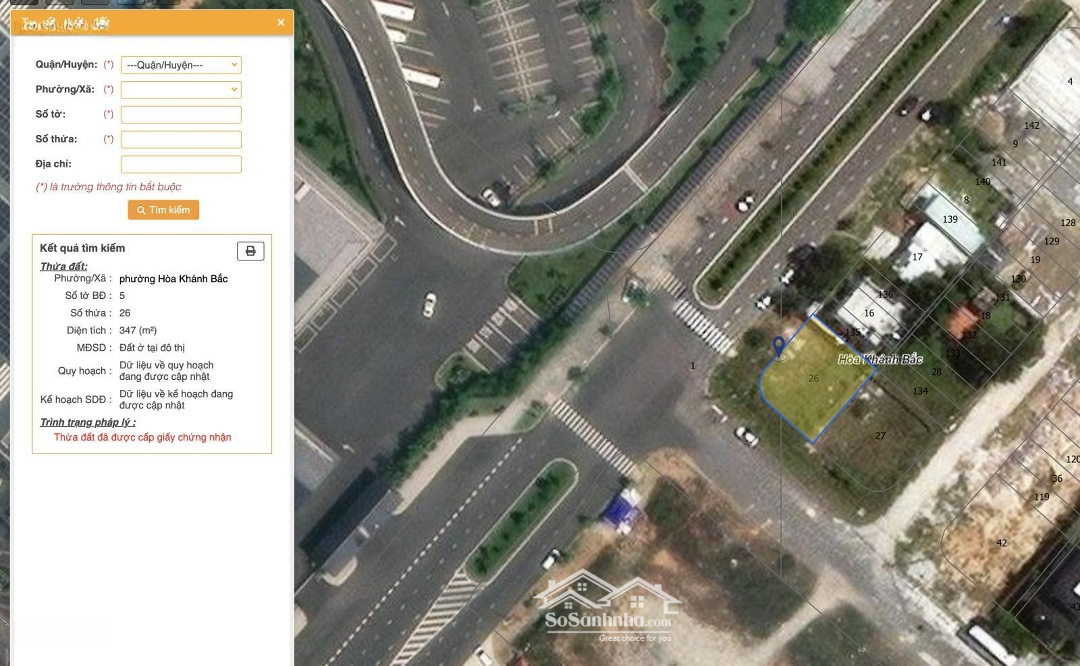Click the Hòa Khánh Bắc map label
Screen dimensions: 1080x666
(880, 359)
